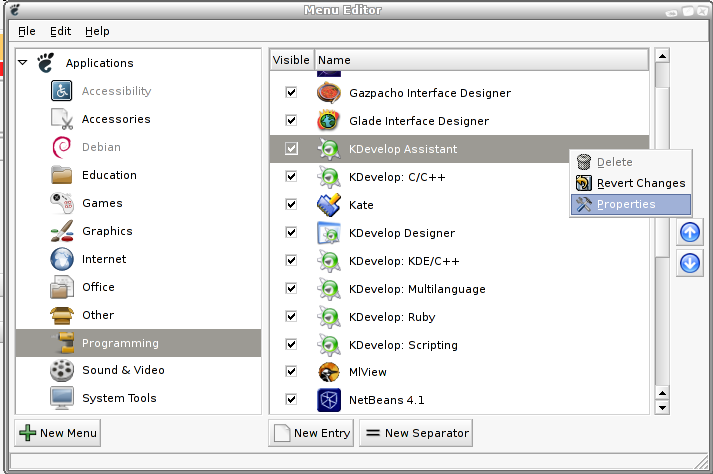This screenshot has height=474, width=713.
Task: Open the File menu
Action: point(26,31)
